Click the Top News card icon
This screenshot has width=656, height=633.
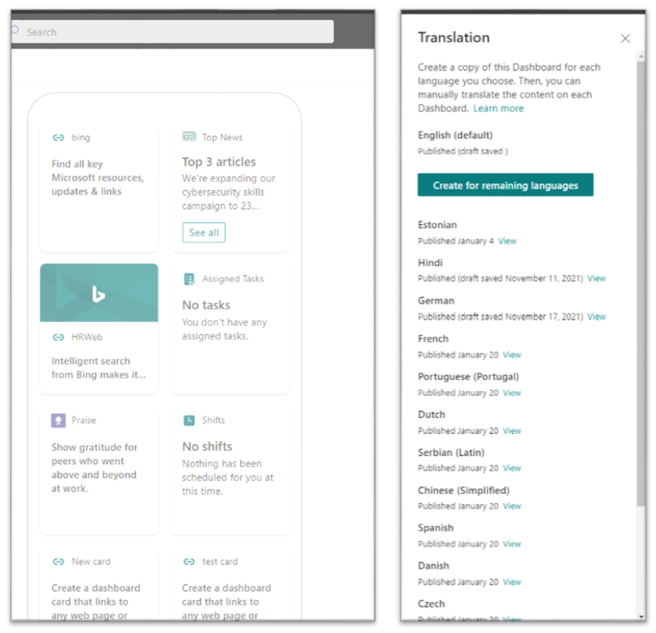coord(189,136)
